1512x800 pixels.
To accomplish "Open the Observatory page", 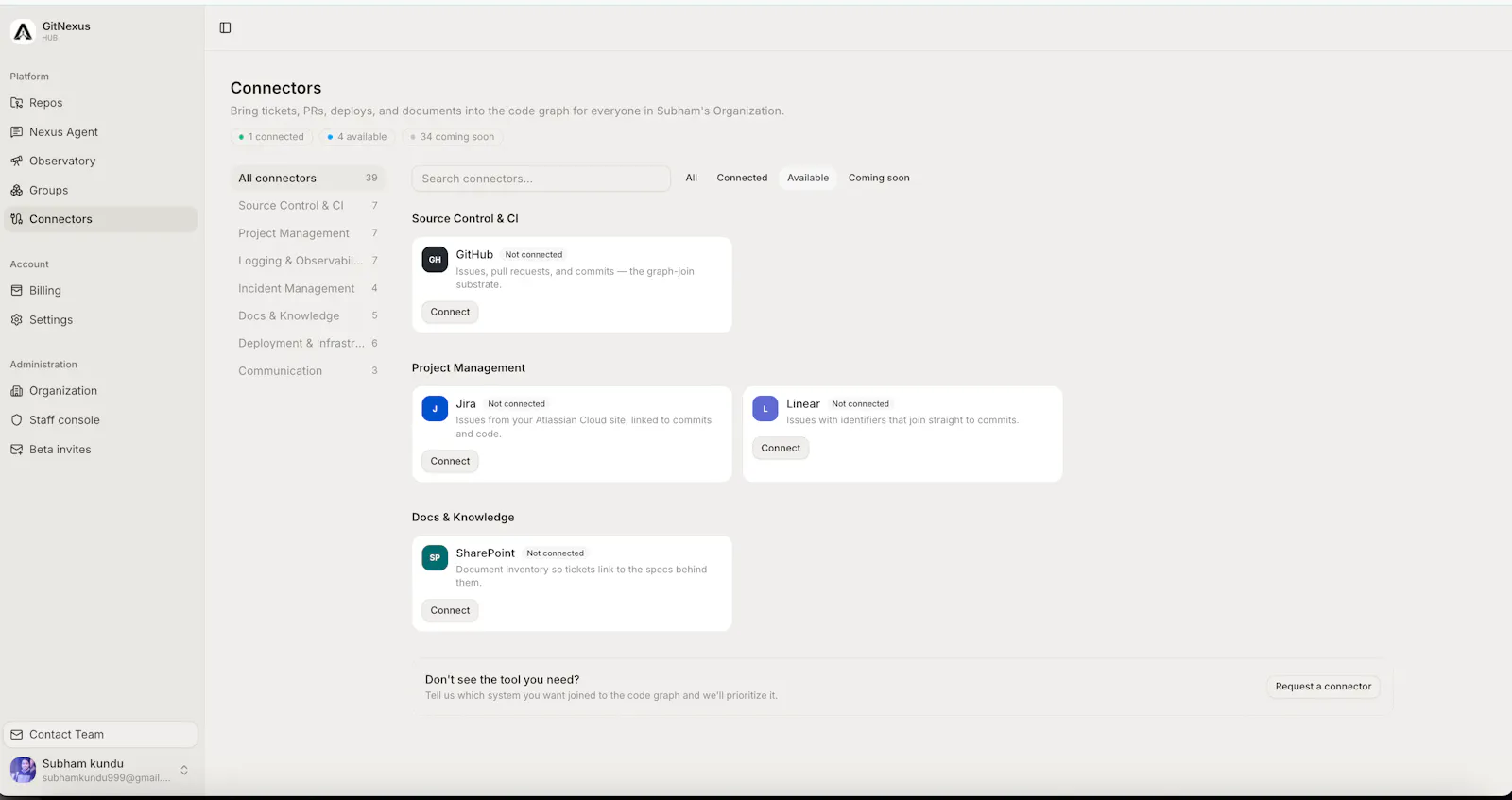I will click(100, 161).
